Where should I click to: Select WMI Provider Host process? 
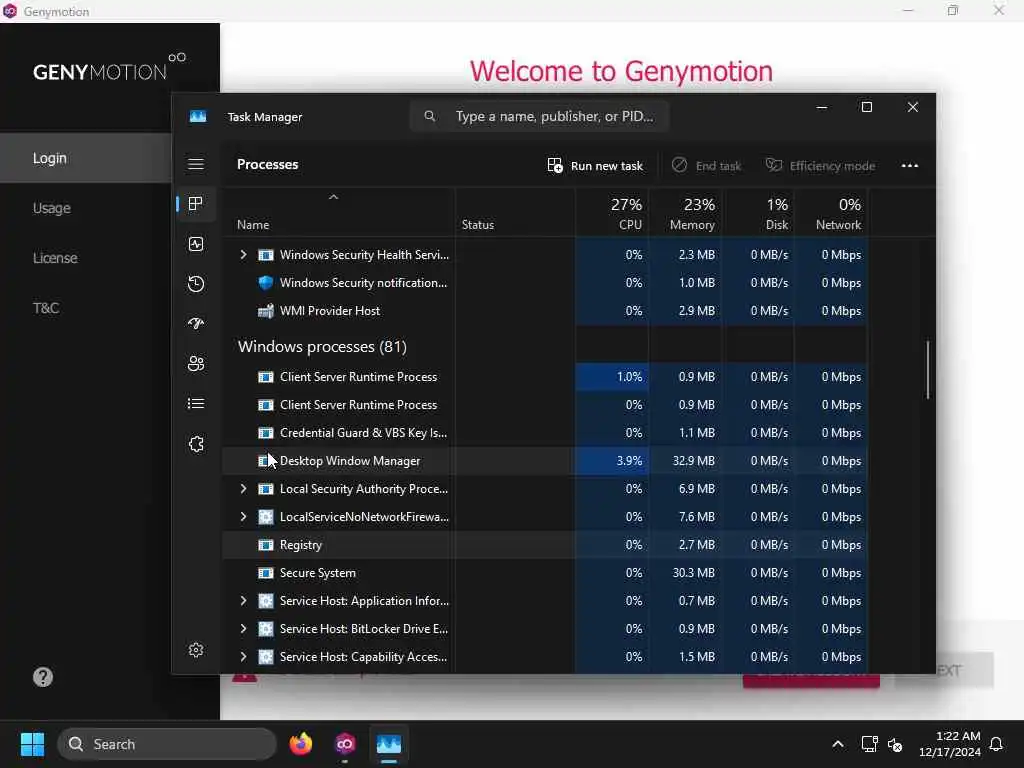click(x=545, y=311)
